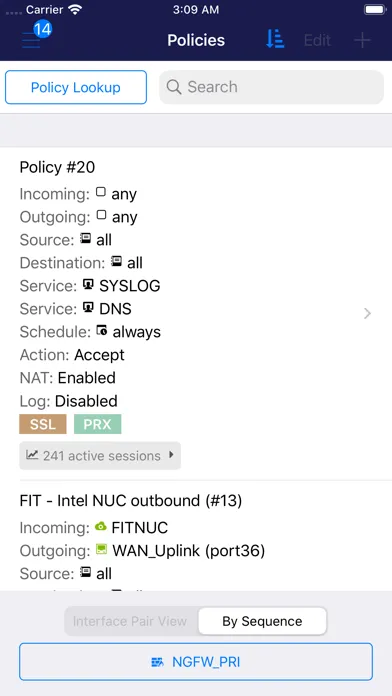Image resolution: width=392 pixels, height=696 pixels.
Task: Tap the Policy Lookup button
Action: (76, 87)
